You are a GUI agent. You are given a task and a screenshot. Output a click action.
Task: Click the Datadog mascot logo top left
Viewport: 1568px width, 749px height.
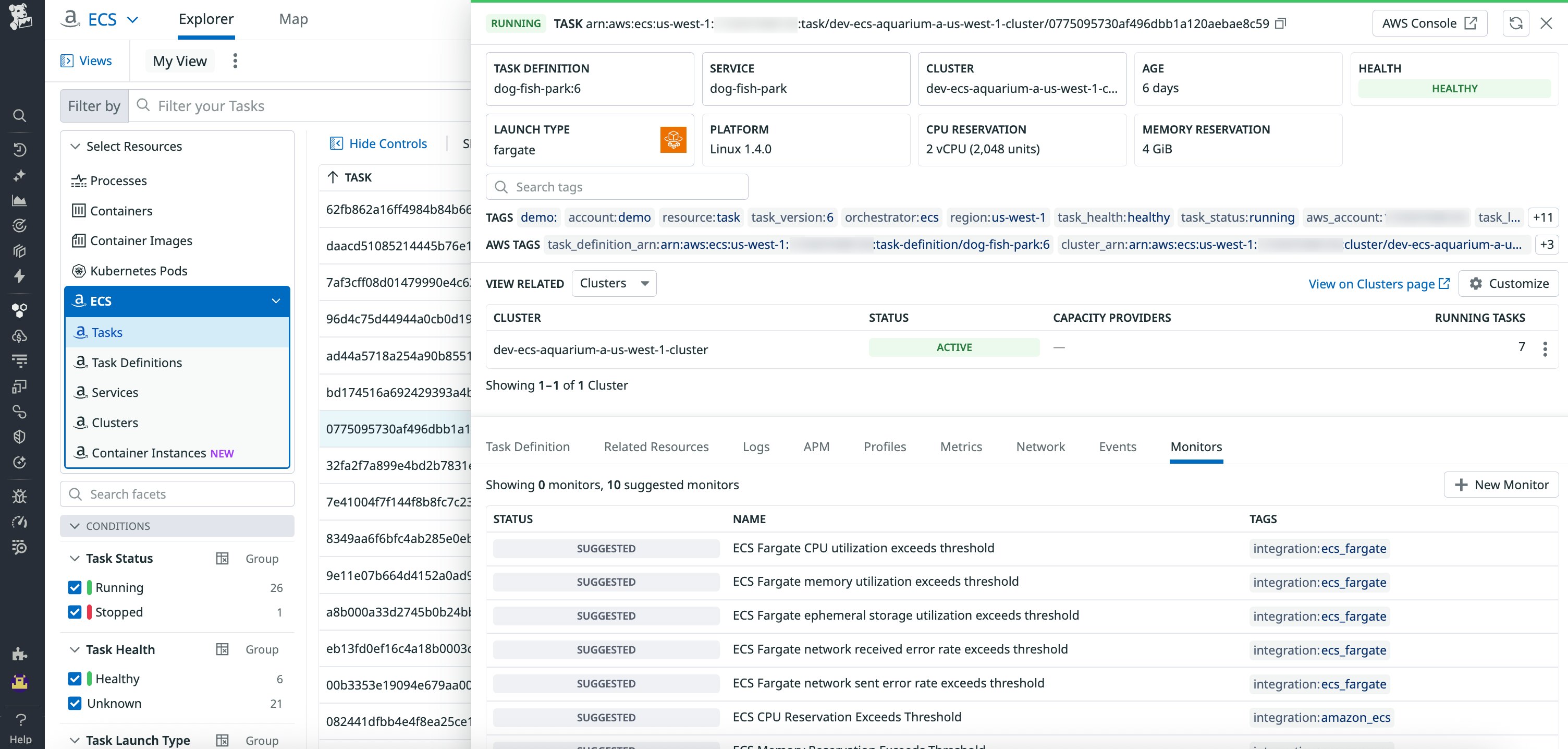[20, 17]
